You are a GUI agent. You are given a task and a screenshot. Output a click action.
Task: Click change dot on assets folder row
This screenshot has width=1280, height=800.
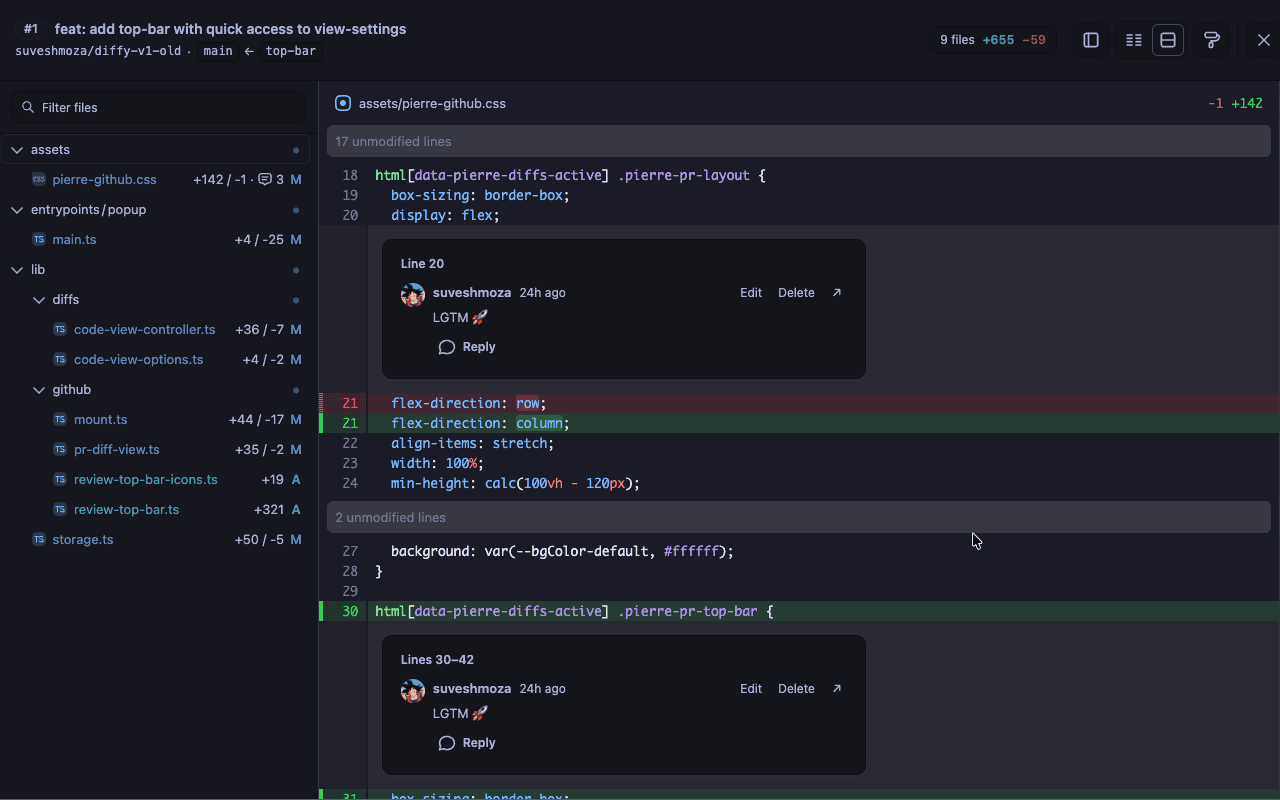(296, 150)
